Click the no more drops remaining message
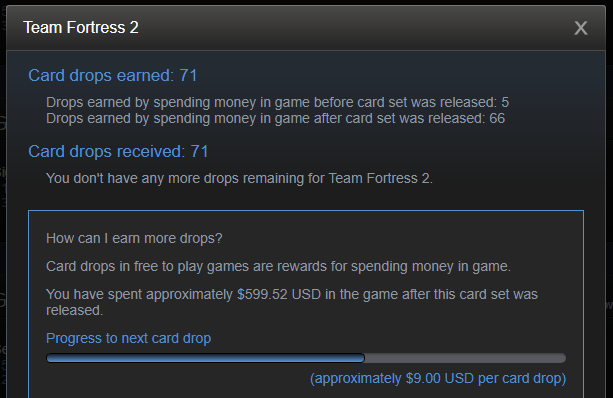The width and height of the screenshot is (613, 398). [x=239, y=178]
